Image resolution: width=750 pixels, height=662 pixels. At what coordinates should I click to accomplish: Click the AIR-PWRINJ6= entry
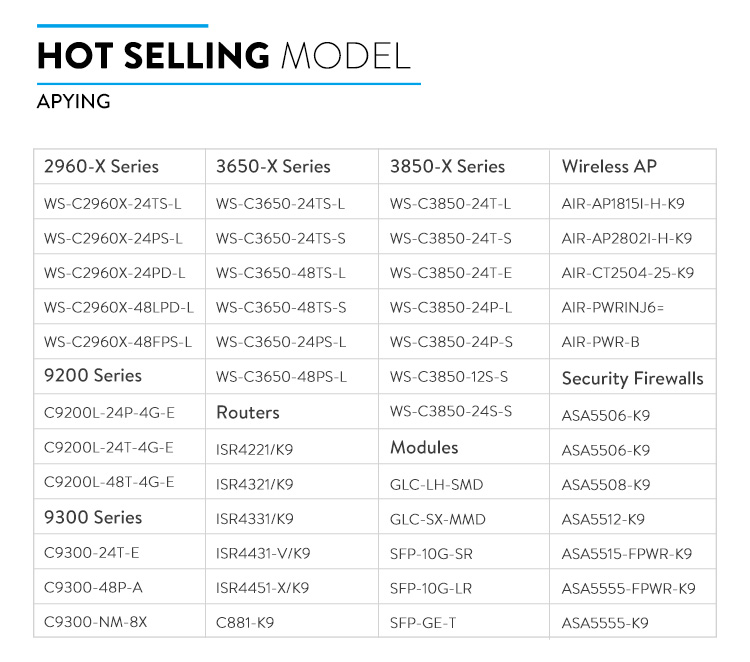point(613,307)
